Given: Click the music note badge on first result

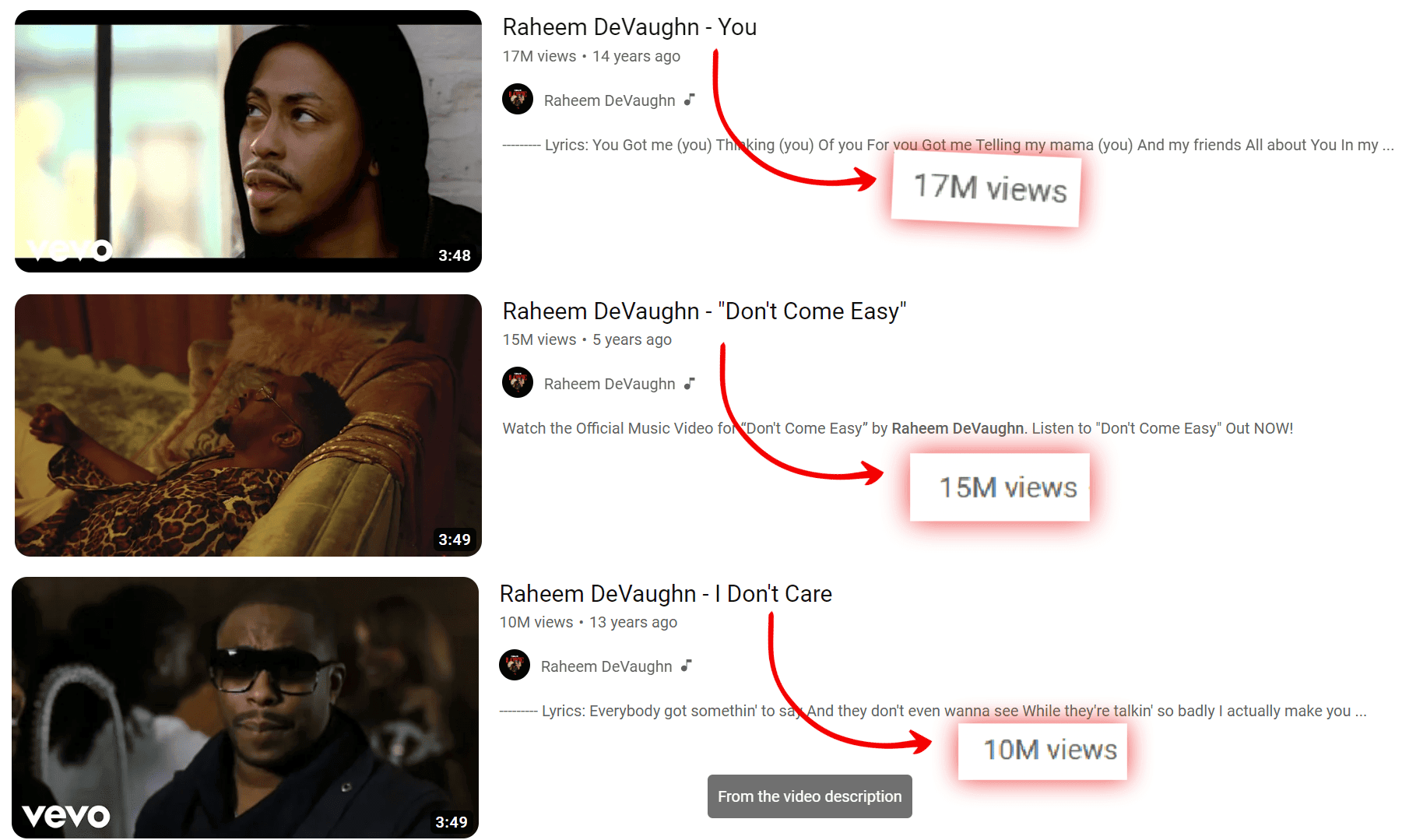Looking at the screenshot, I should (689, 100).
